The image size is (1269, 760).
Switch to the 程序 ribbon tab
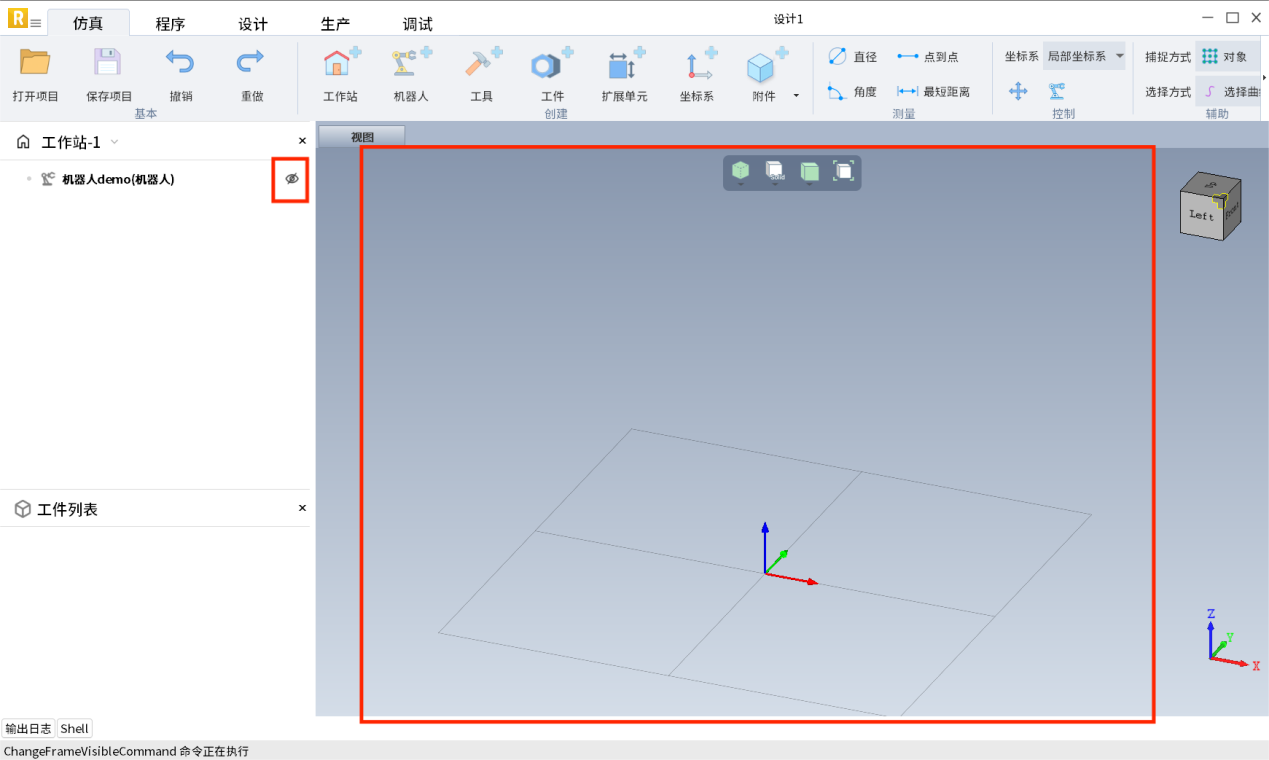pos(170,24)
